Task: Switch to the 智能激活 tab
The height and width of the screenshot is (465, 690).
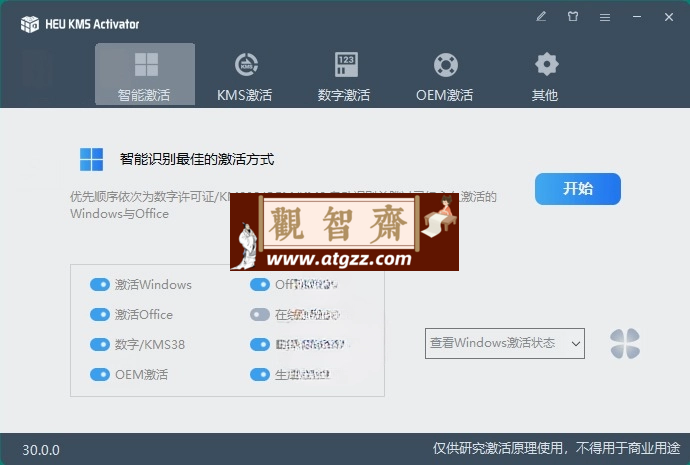Action: (145, 74)
